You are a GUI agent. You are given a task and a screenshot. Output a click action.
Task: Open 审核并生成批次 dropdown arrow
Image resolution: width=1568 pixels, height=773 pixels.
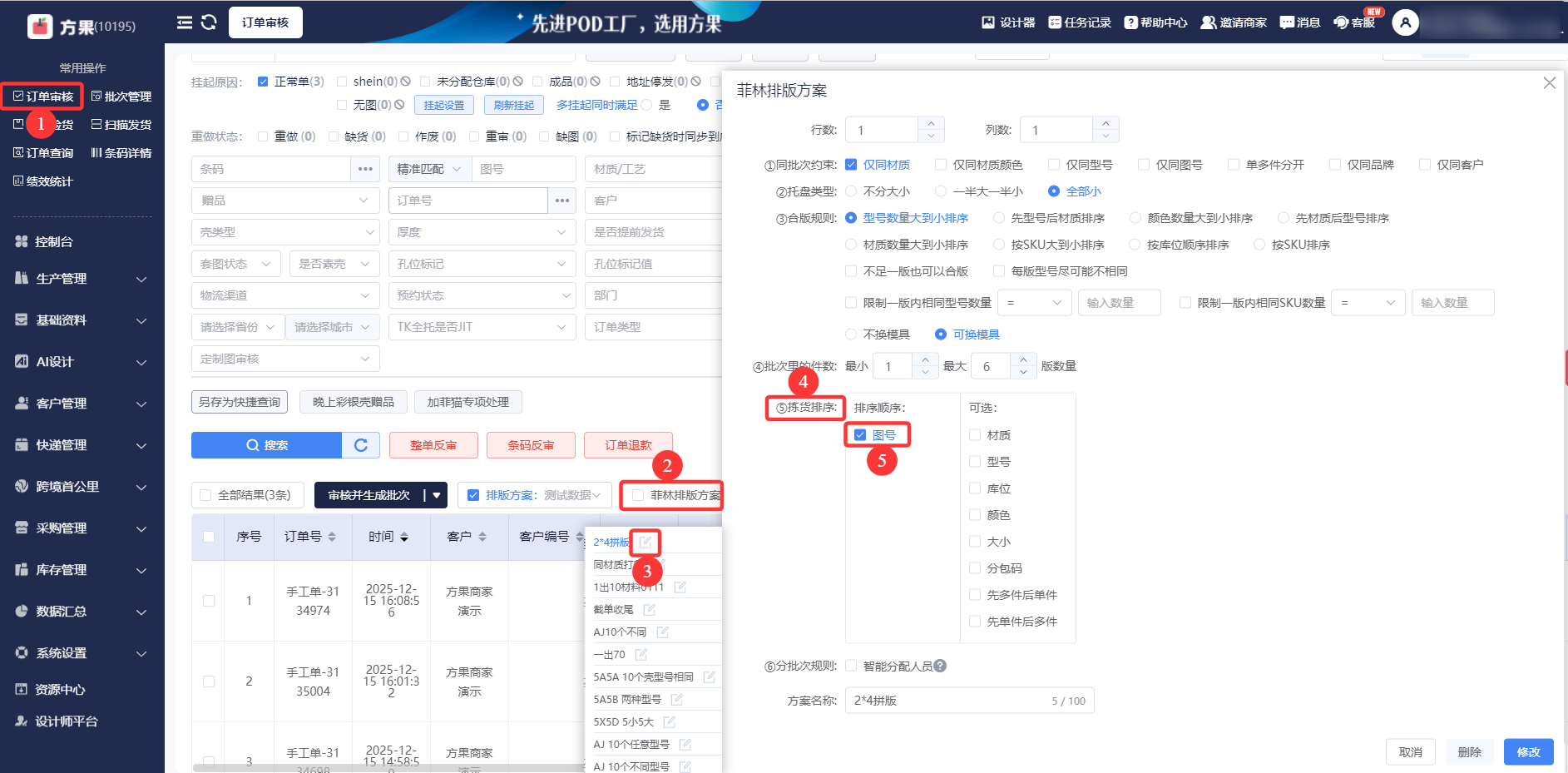point(437,495)
